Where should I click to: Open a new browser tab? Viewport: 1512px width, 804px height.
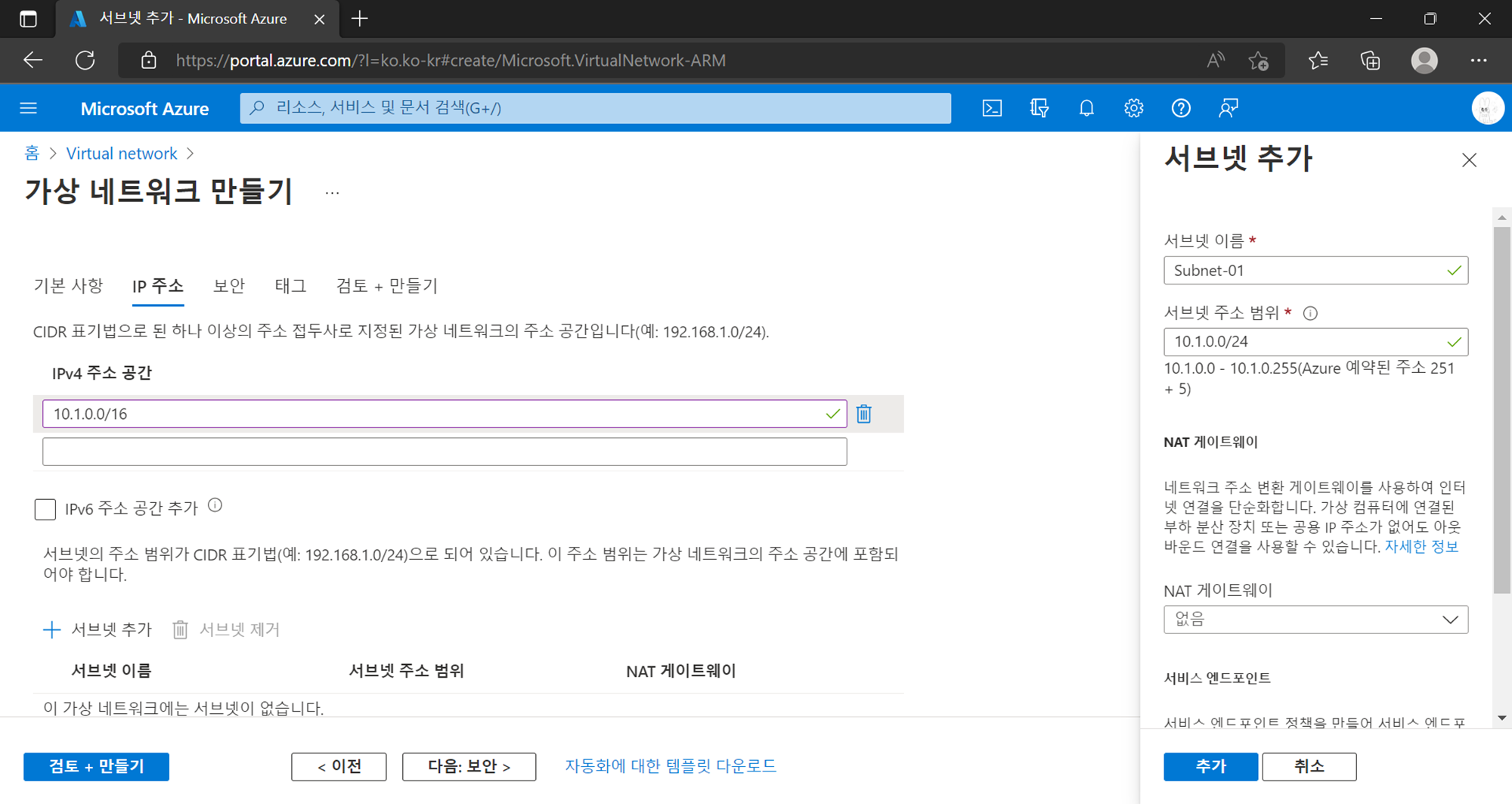click(x=360, y=19)
